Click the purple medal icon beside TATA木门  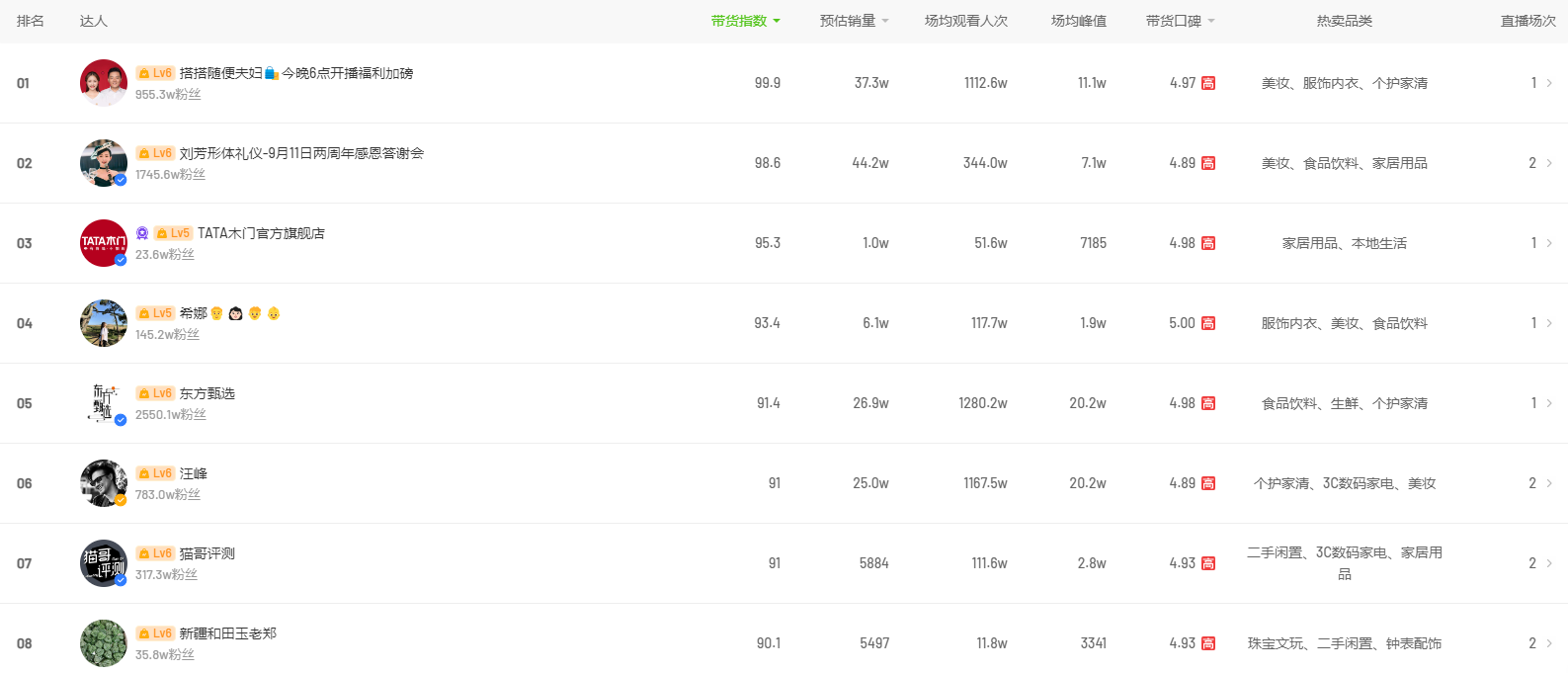pos(142,233)
